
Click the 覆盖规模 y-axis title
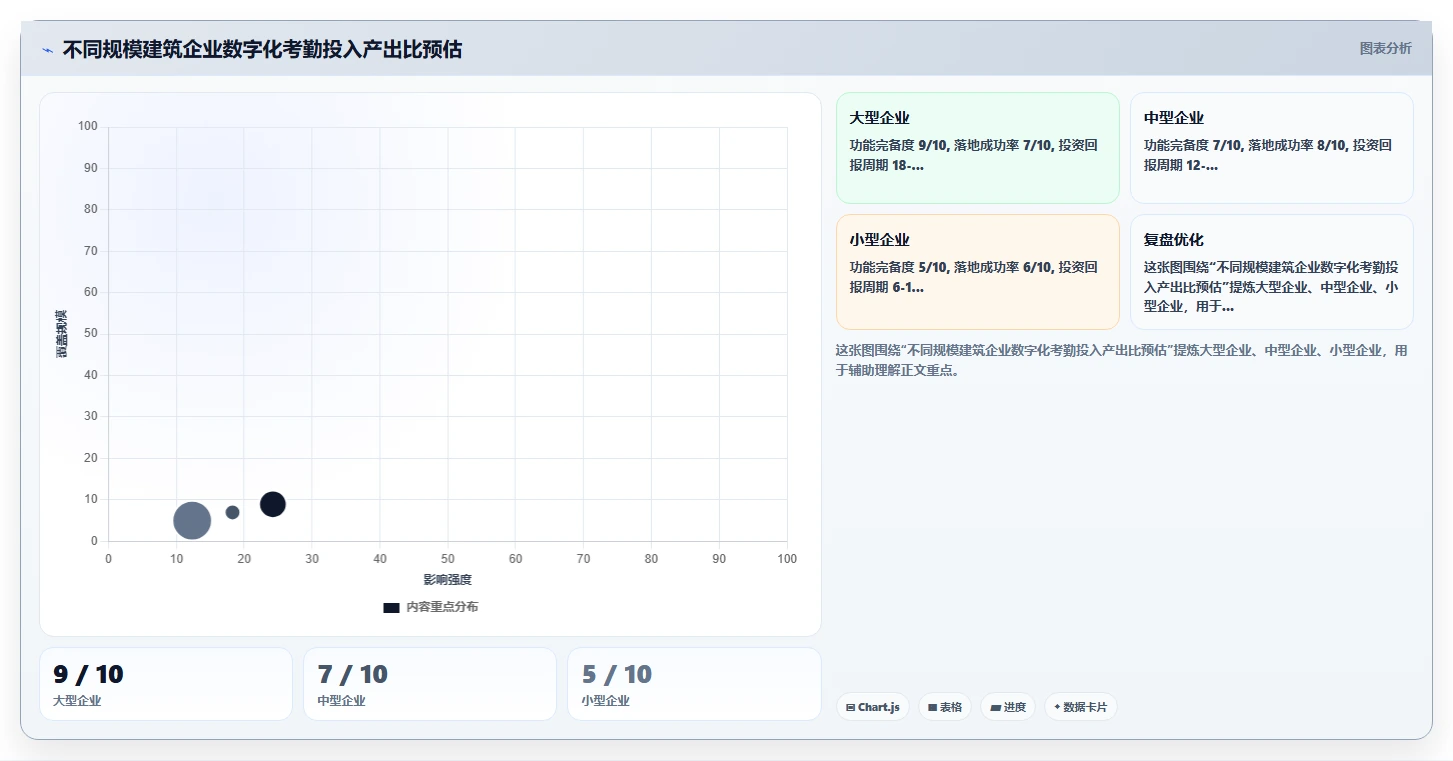coord(61,334)
